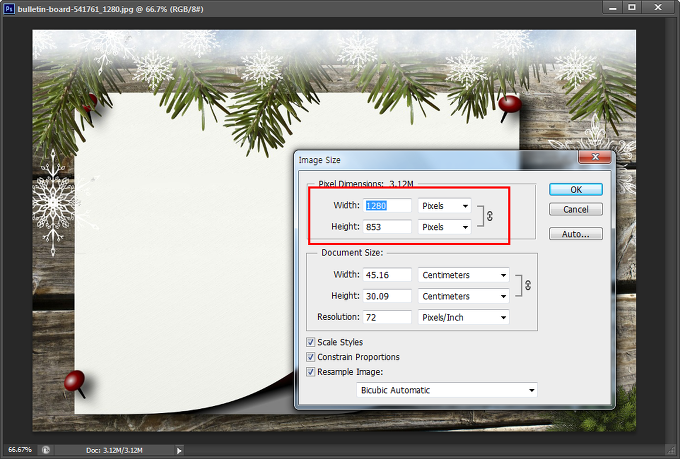Click the Image Size dialog title
The image size is (680, 459).
(320, 160)
